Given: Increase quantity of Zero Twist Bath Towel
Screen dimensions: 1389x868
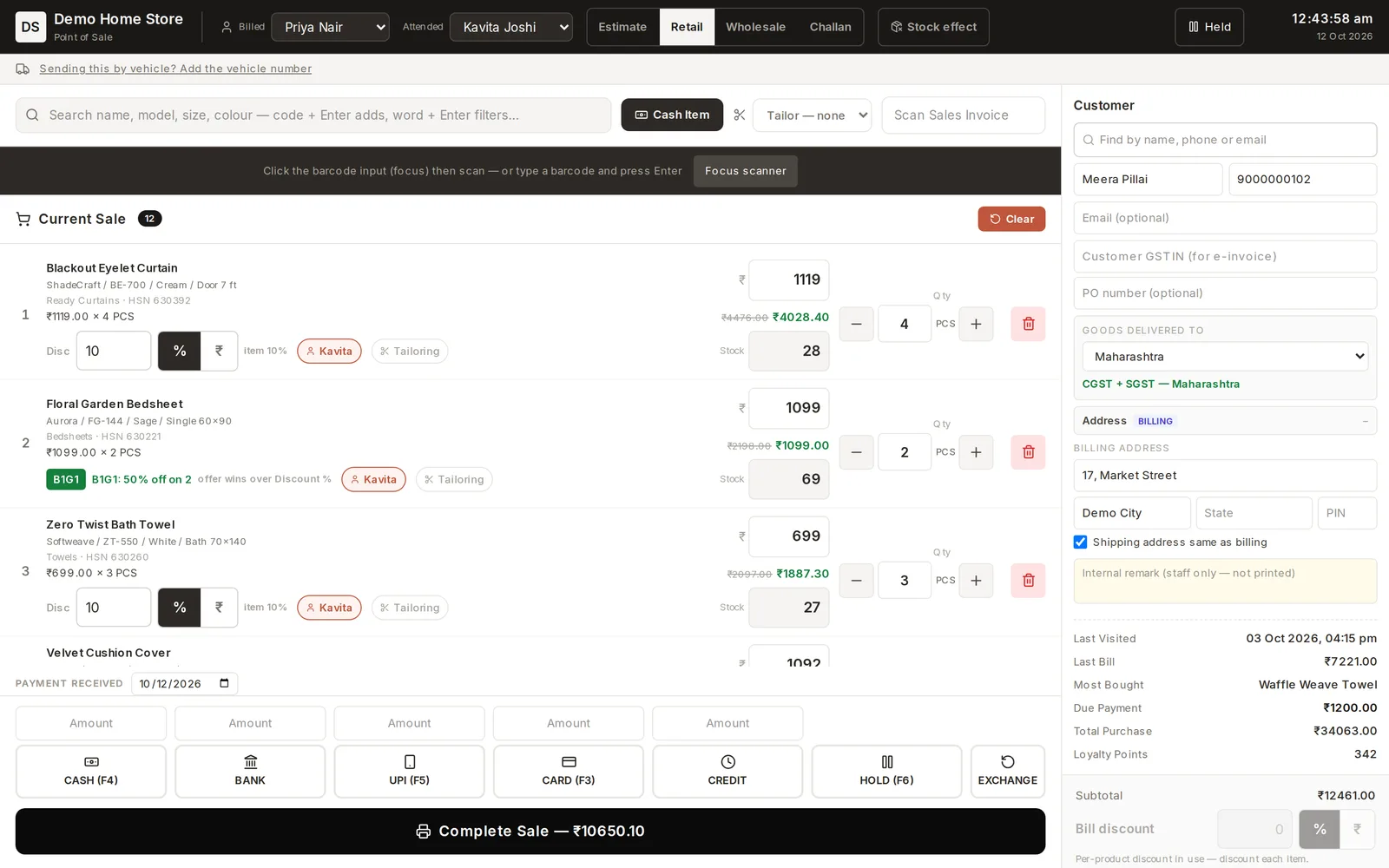Looking at the screenshot, I should [976, 581].
